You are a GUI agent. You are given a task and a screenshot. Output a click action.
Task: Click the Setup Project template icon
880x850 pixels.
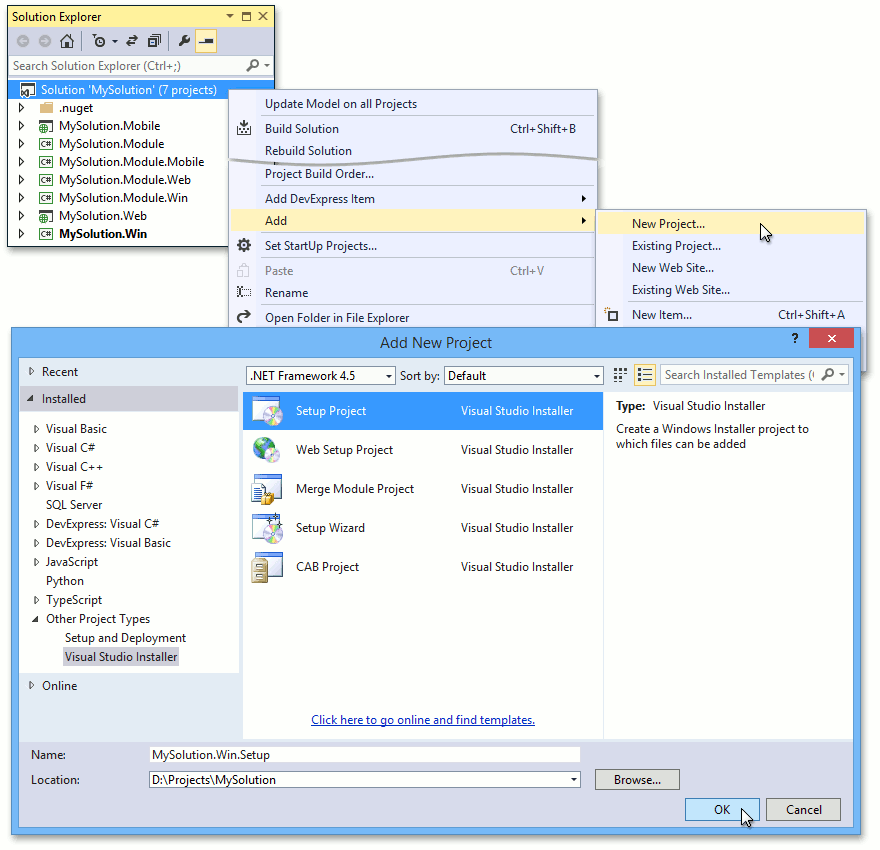(x=268, y=411)
